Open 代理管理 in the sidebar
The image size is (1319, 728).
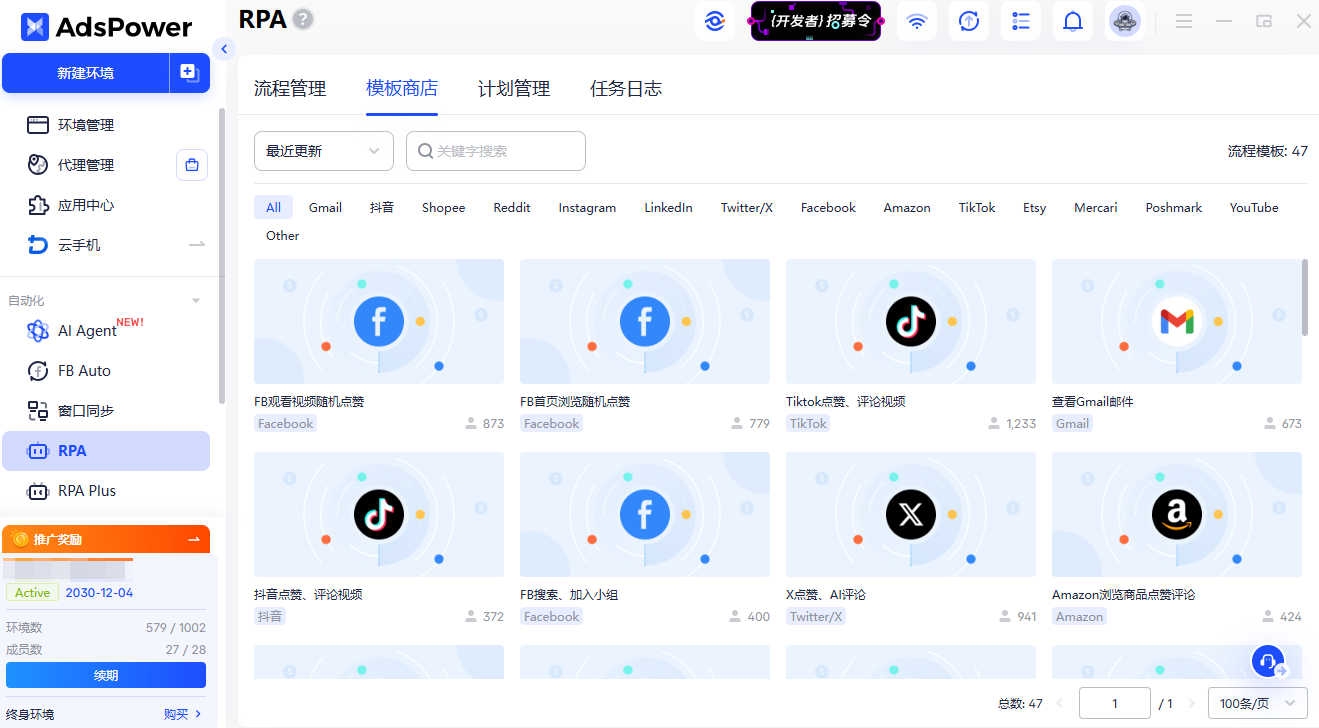click(86, 165)
